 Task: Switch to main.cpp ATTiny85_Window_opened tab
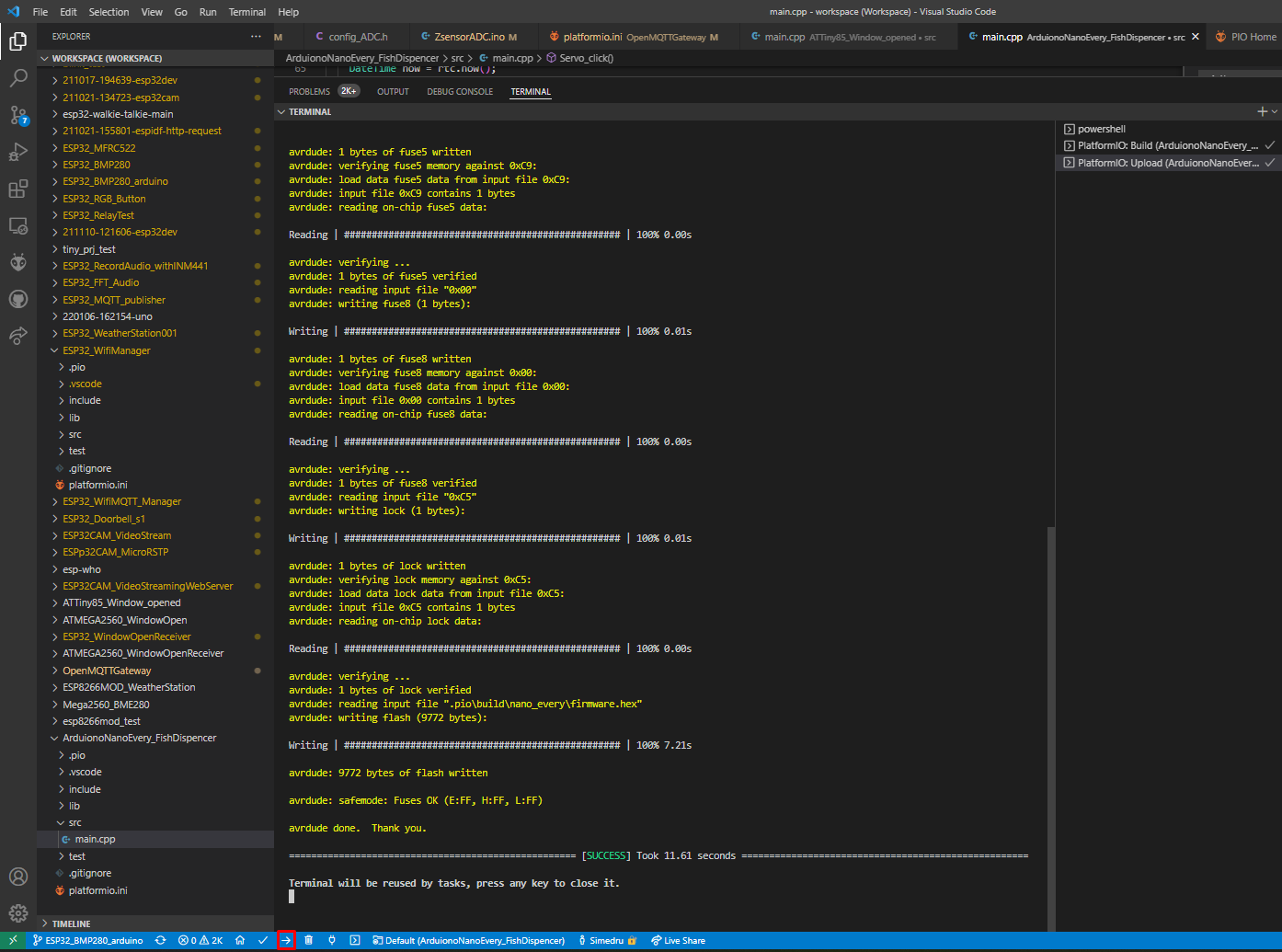pyautogui.click(x=848, y=37)
